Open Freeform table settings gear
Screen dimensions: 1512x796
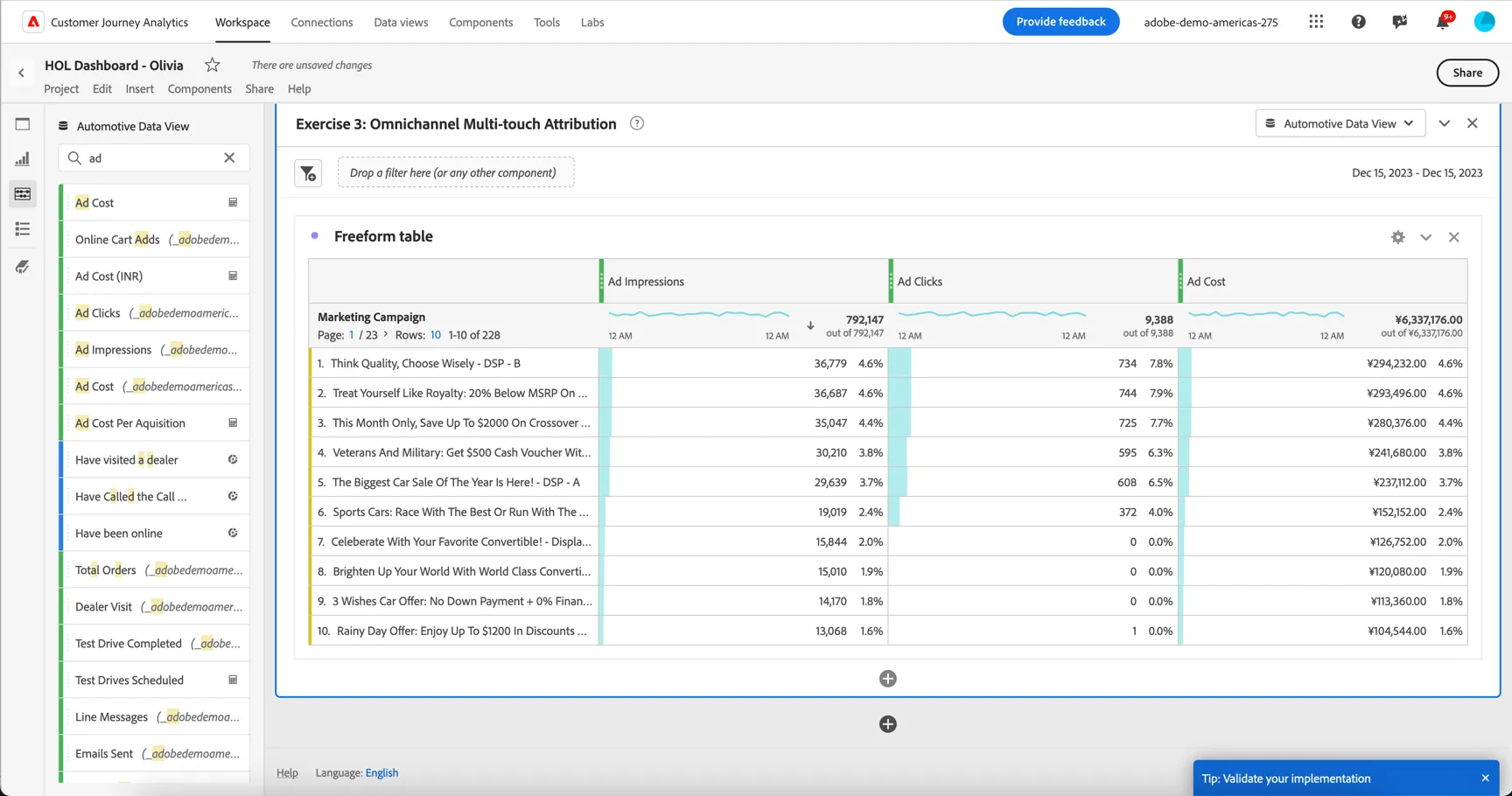coord(1398,237)
